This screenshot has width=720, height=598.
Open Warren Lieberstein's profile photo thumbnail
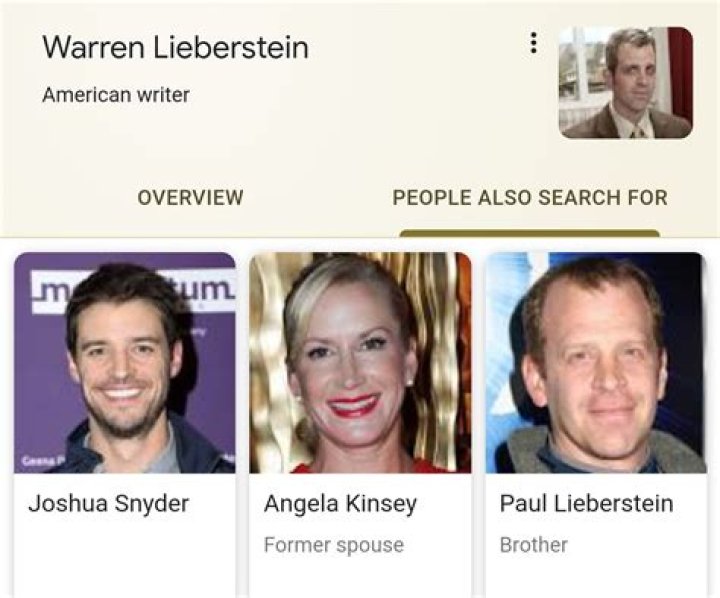[625, 83]
